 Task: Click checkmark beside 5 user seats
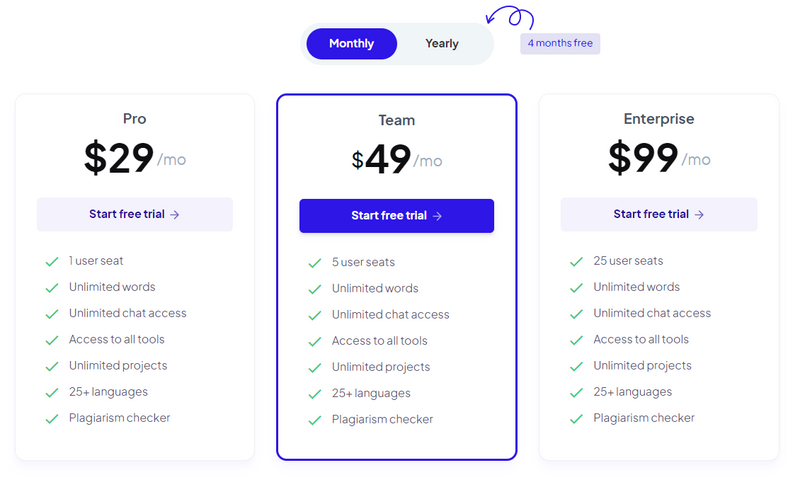315,263
